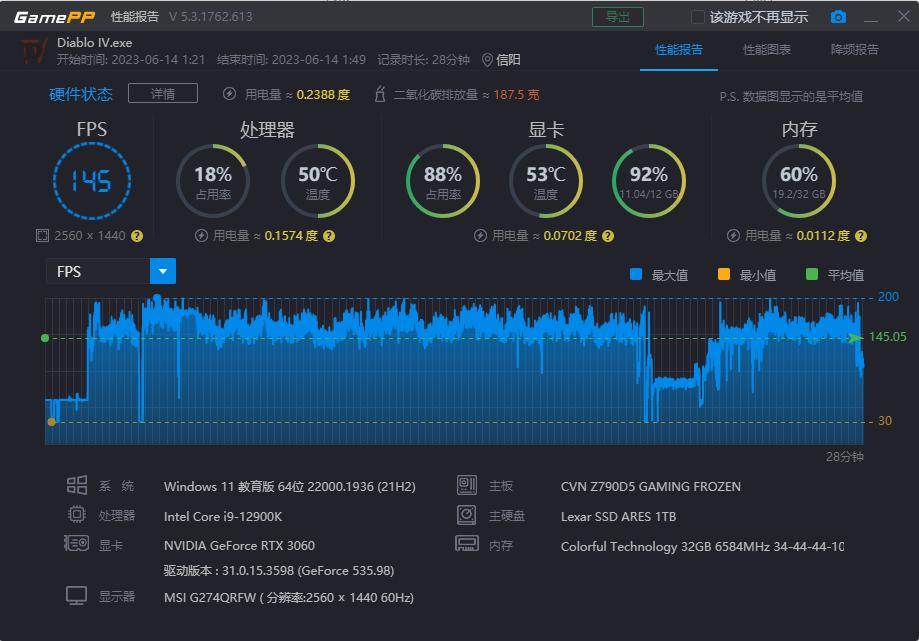Click the power usage icon next to 0.2388 度
Viewport: 919px width, 641px height.
click(229, 93)
